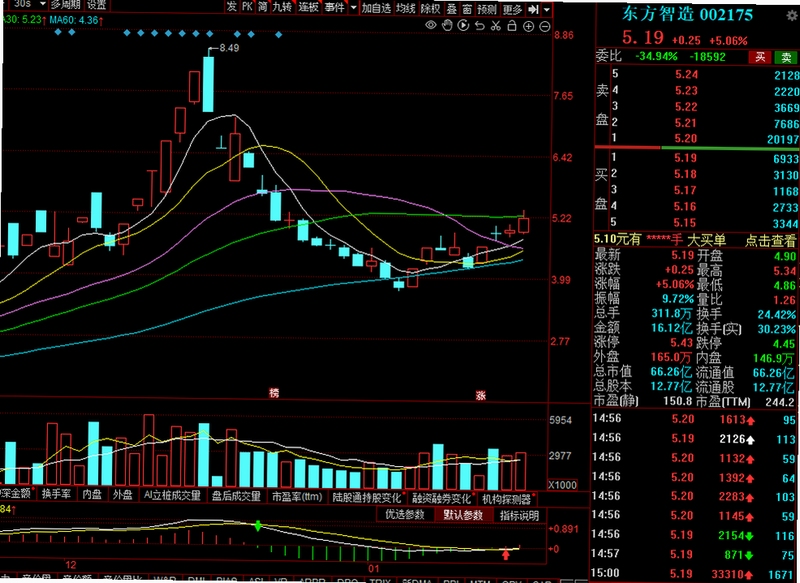This screenshot has height=583, width=800.
Task: Click 点击查看 link for large orders
Action: (770, 240)
